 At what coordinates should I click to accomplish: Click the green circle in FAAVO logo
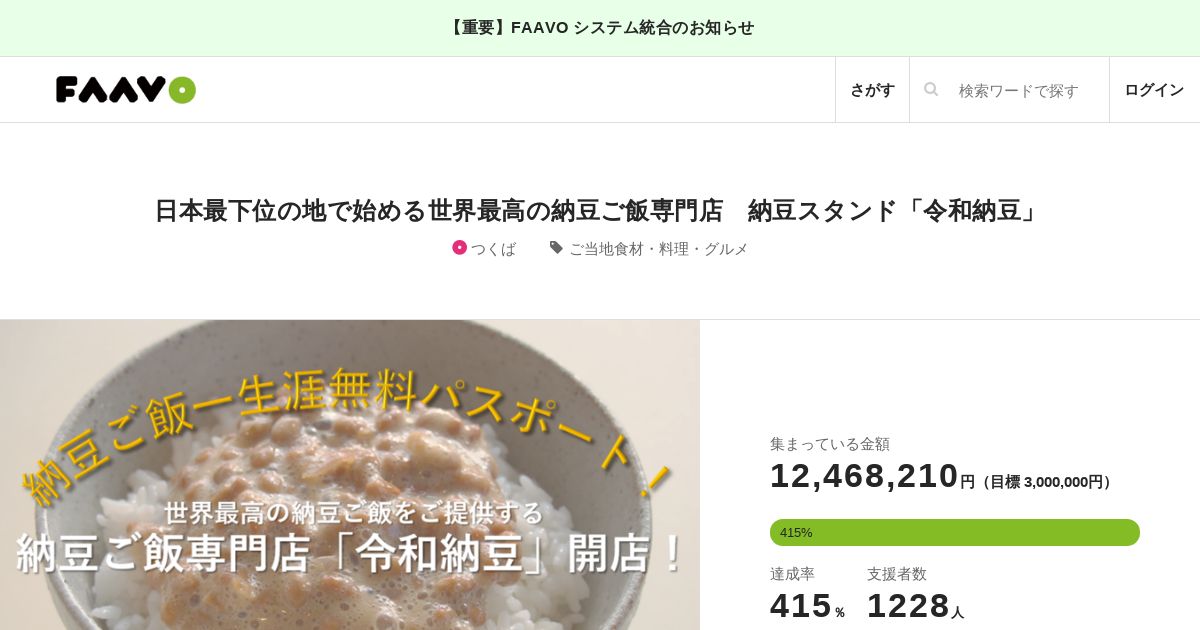pyautogui.click(x=182, y=90)
